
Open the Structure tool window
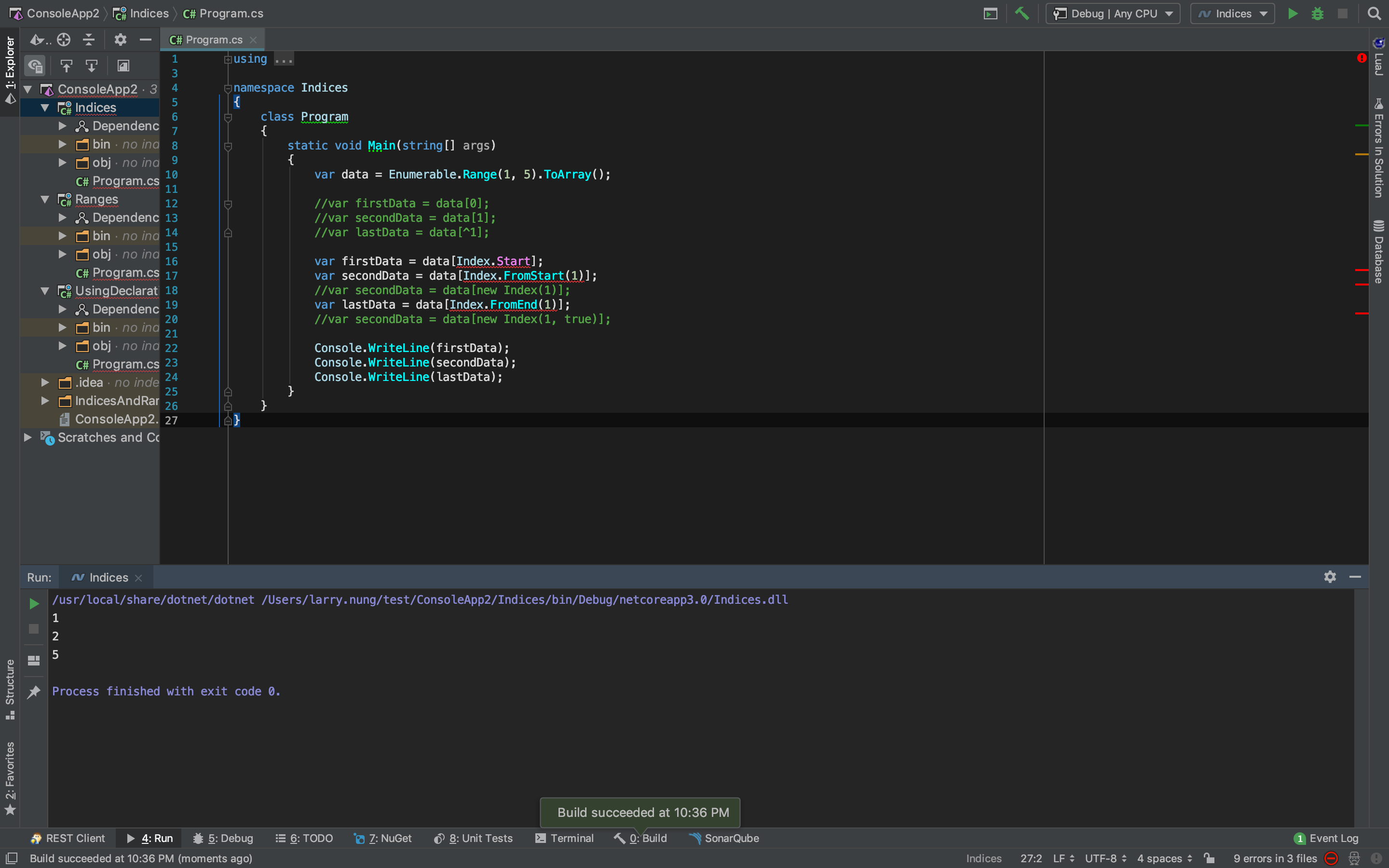tap(10, 689)
